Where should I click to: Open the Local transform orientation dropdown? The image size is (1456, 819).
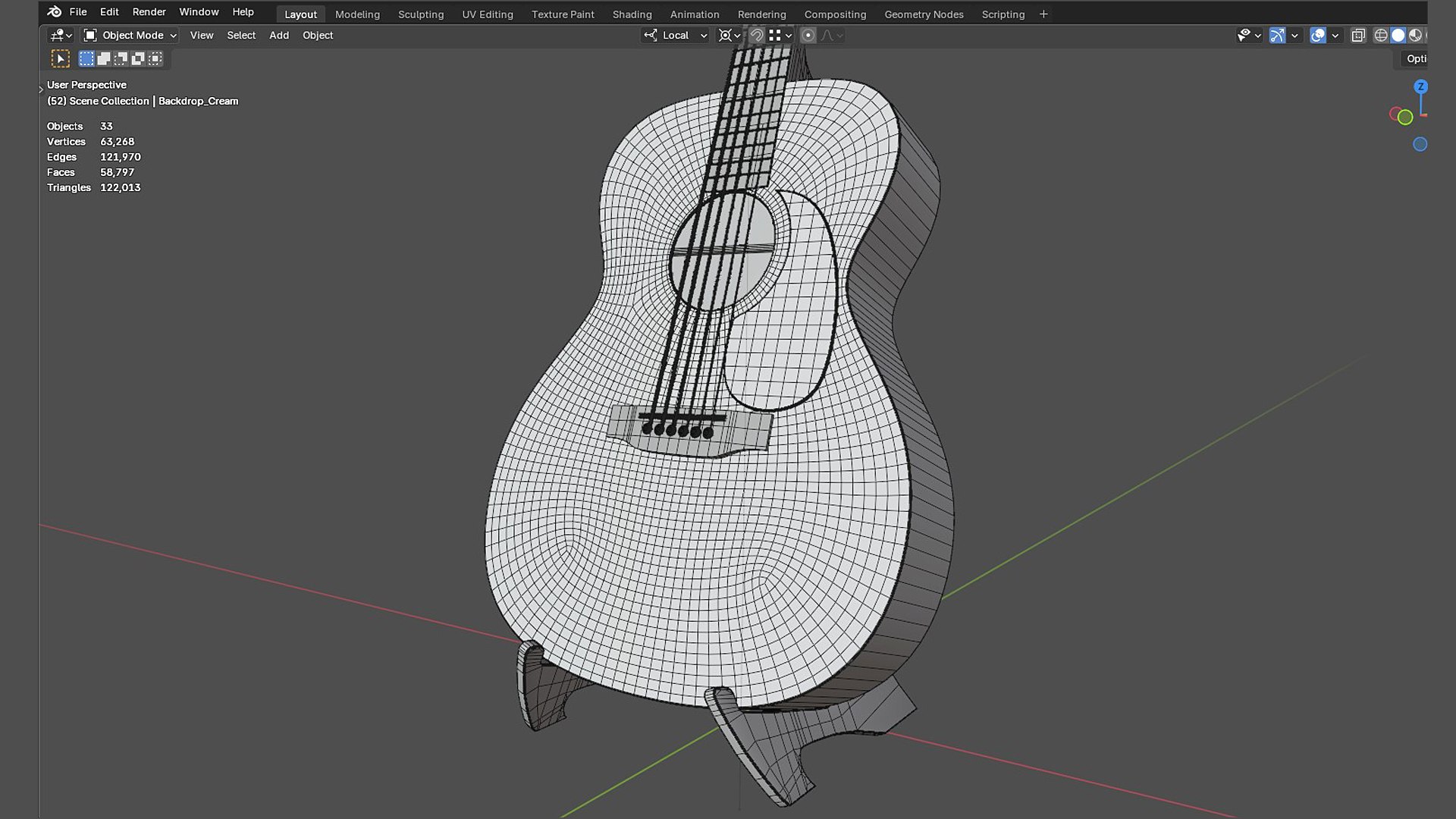(675, 36)
